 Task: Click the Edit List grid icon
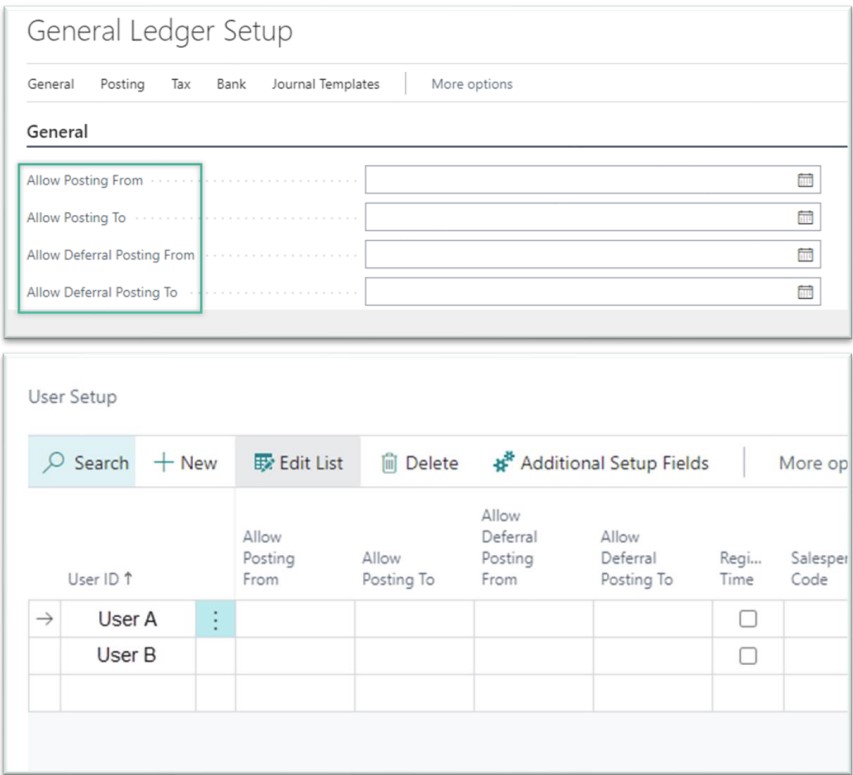pos(264,463)
